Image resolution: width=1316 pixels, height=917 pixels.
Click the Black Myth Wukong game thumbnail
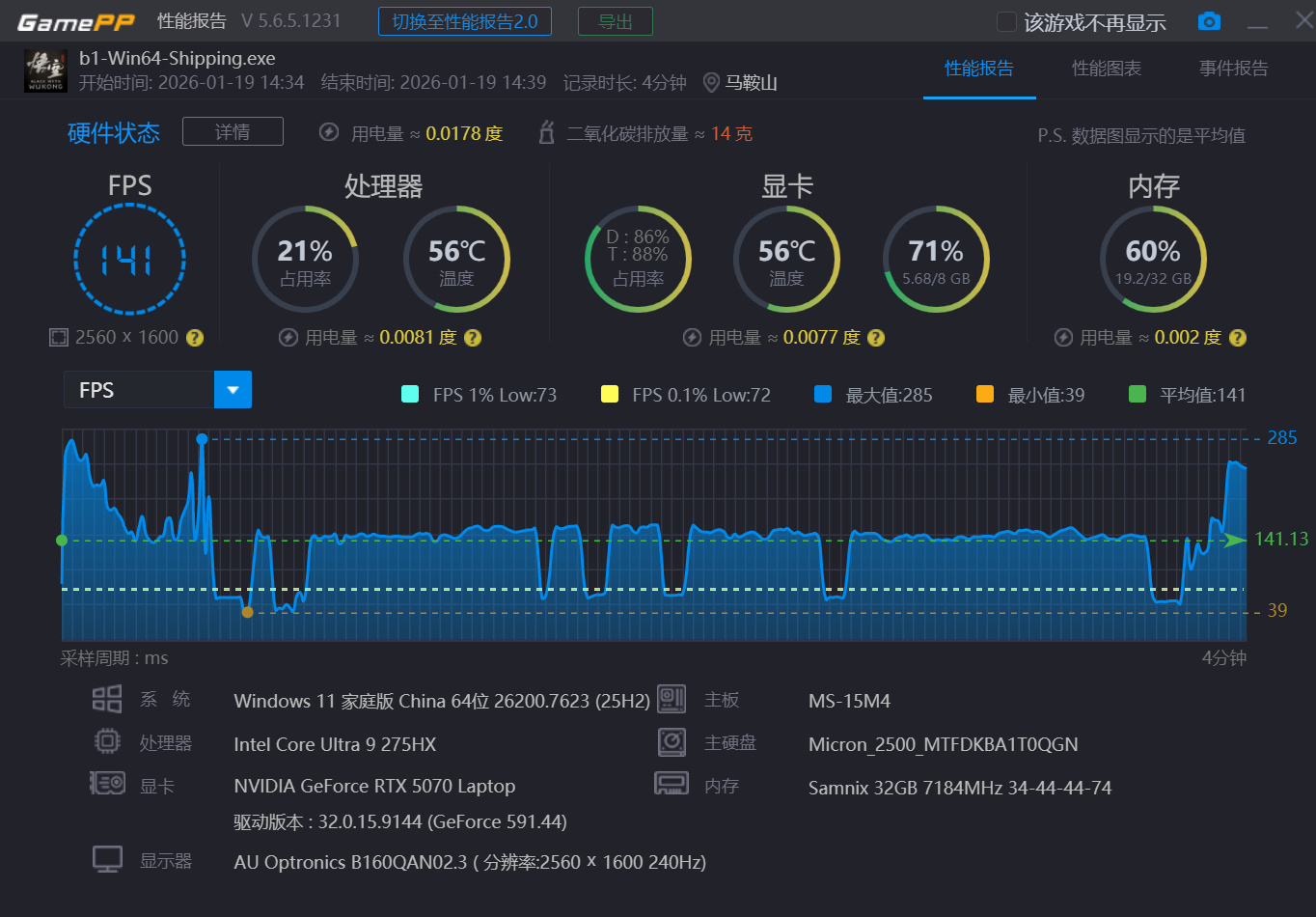click(x=45, y=70)
